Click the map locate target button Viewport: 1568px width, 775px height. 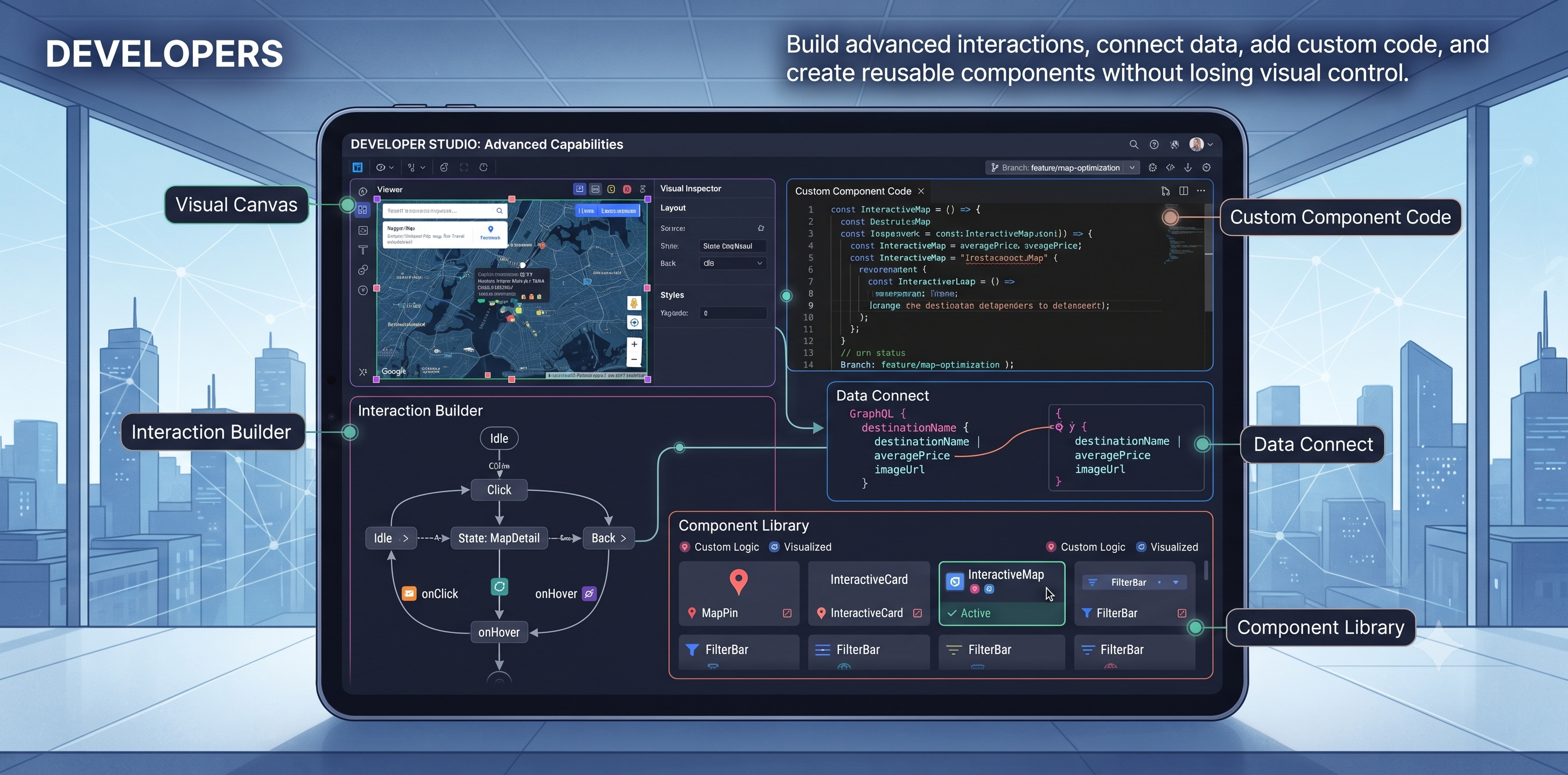click(x=634, y=322)
